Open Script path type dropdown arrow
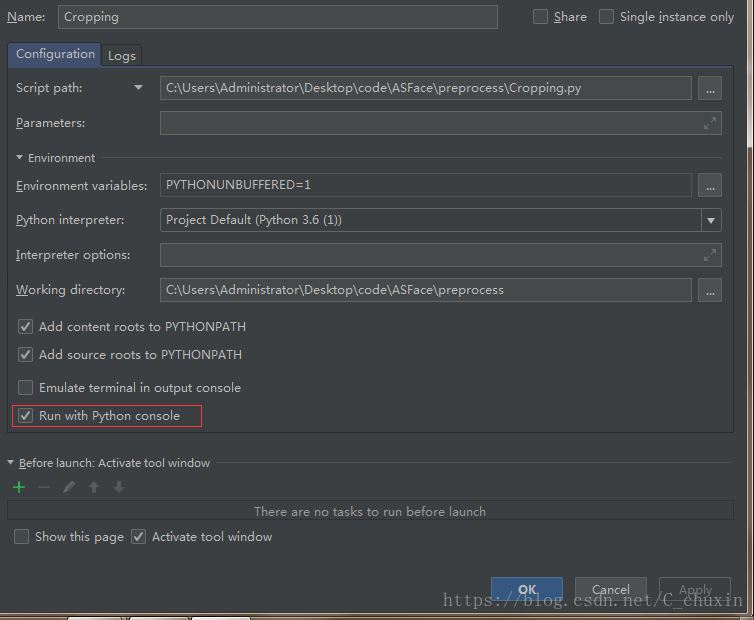The height and width of the screenshot is (620, 754). (138, 88)
